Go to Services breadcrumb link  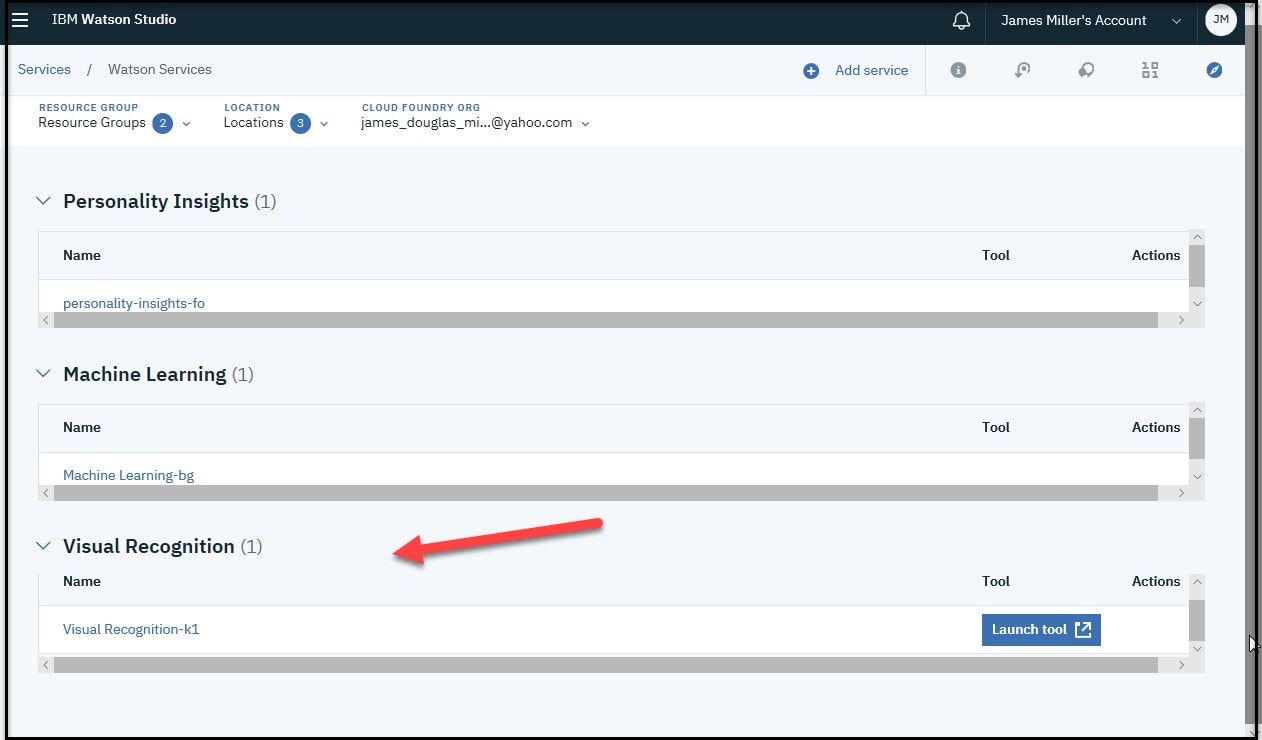[x=44, y=70]
